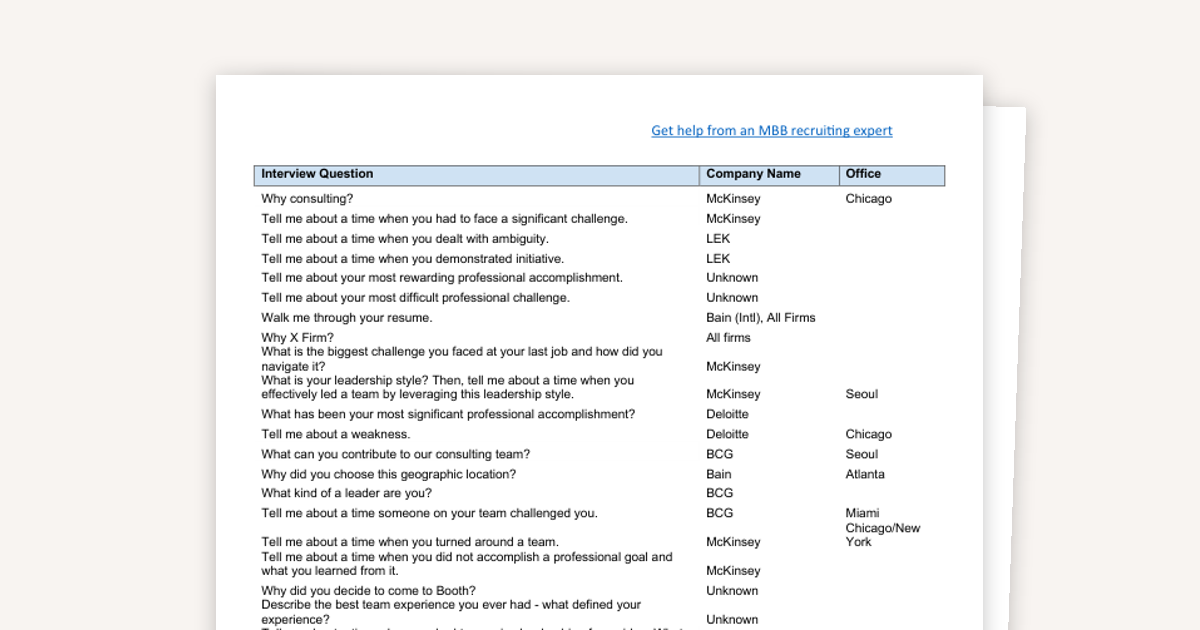Image resolution: width=1200 pixels, height=630 pixels.
Task: Select the 'demonstrated initiative' question
Action: (x=412, y=259)
